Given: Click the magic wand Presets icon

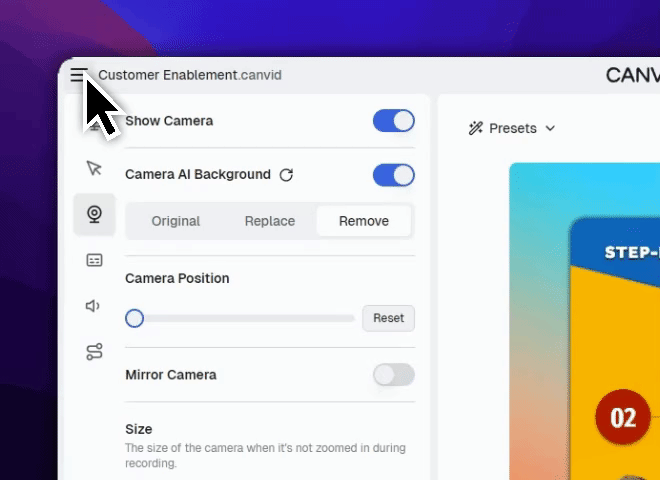Looking at the screenshot, I should click(x=476, y=128).
